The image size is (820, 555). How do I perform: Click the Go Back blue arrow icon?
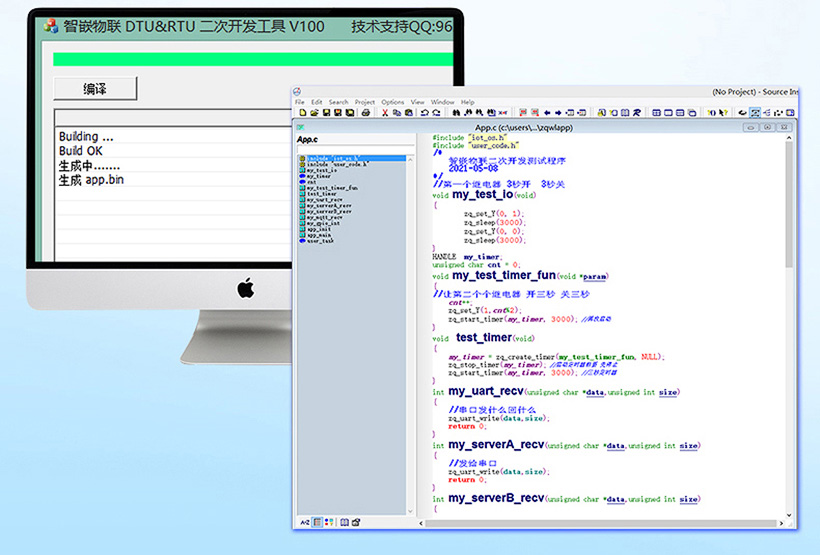pos(547,113)
